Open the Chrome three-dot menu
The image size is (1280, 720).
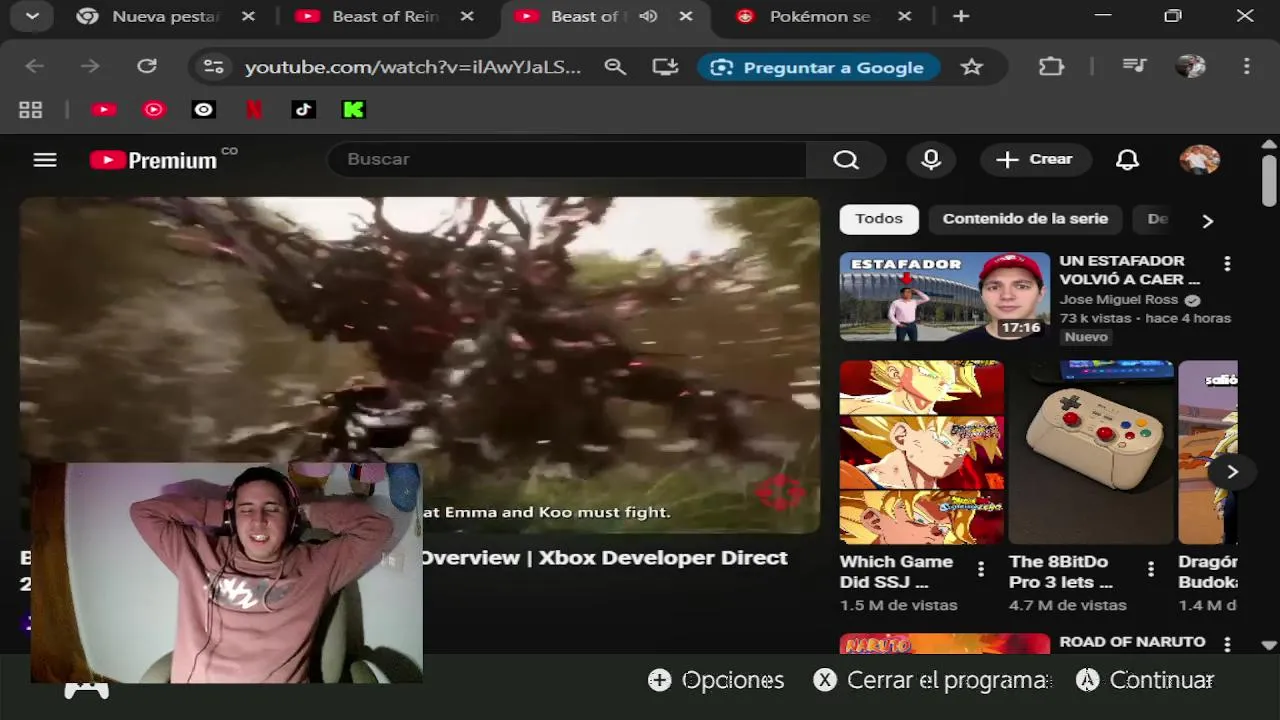point(1246,66)
